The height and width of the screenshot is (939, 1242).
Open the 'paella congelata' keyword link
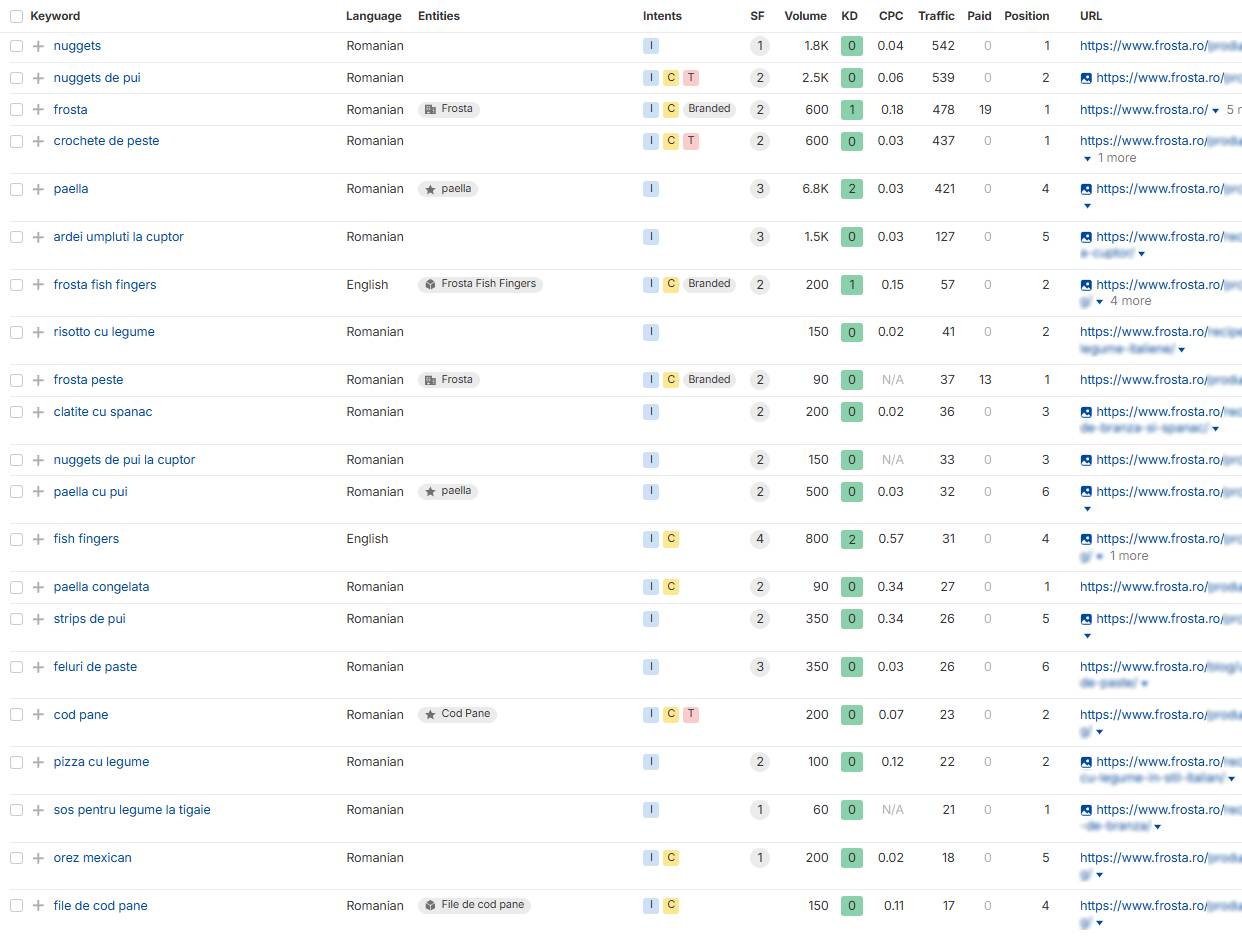(x=101, y=587)
